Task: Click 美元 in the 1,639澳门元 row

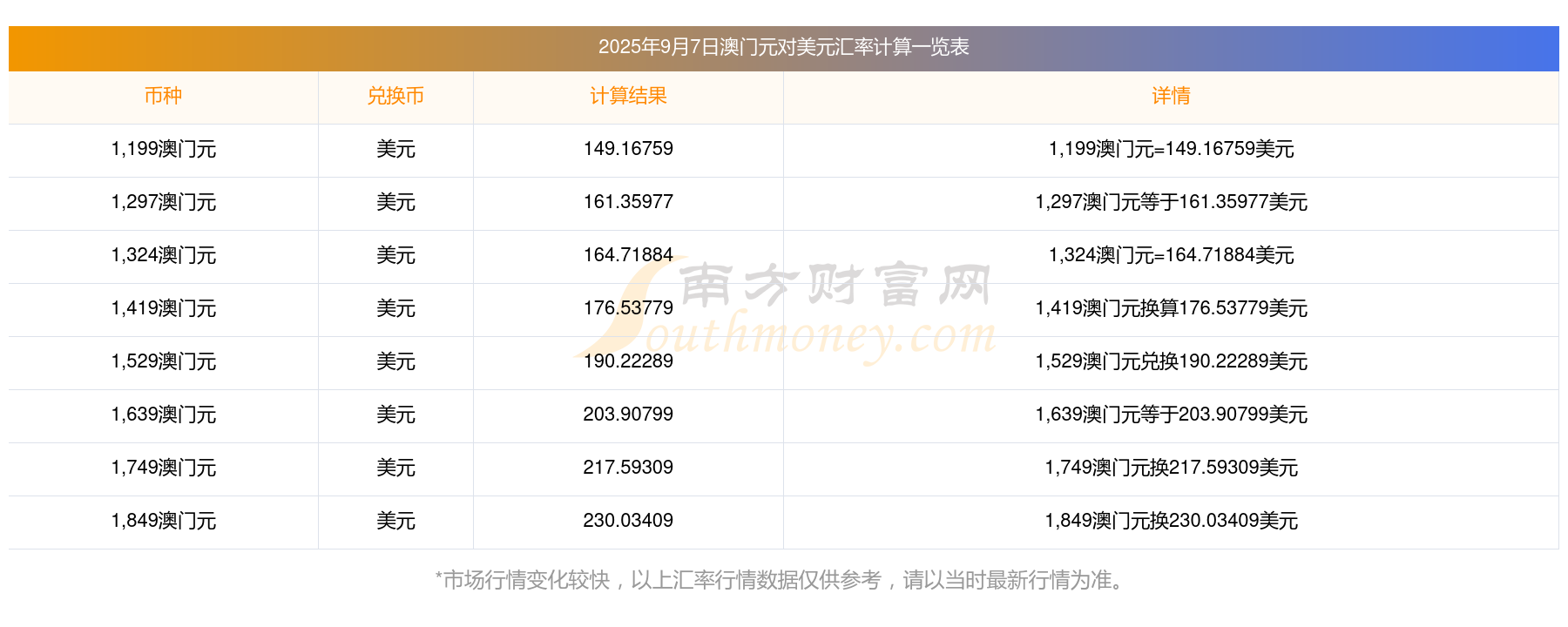Action: coord(395,415)
